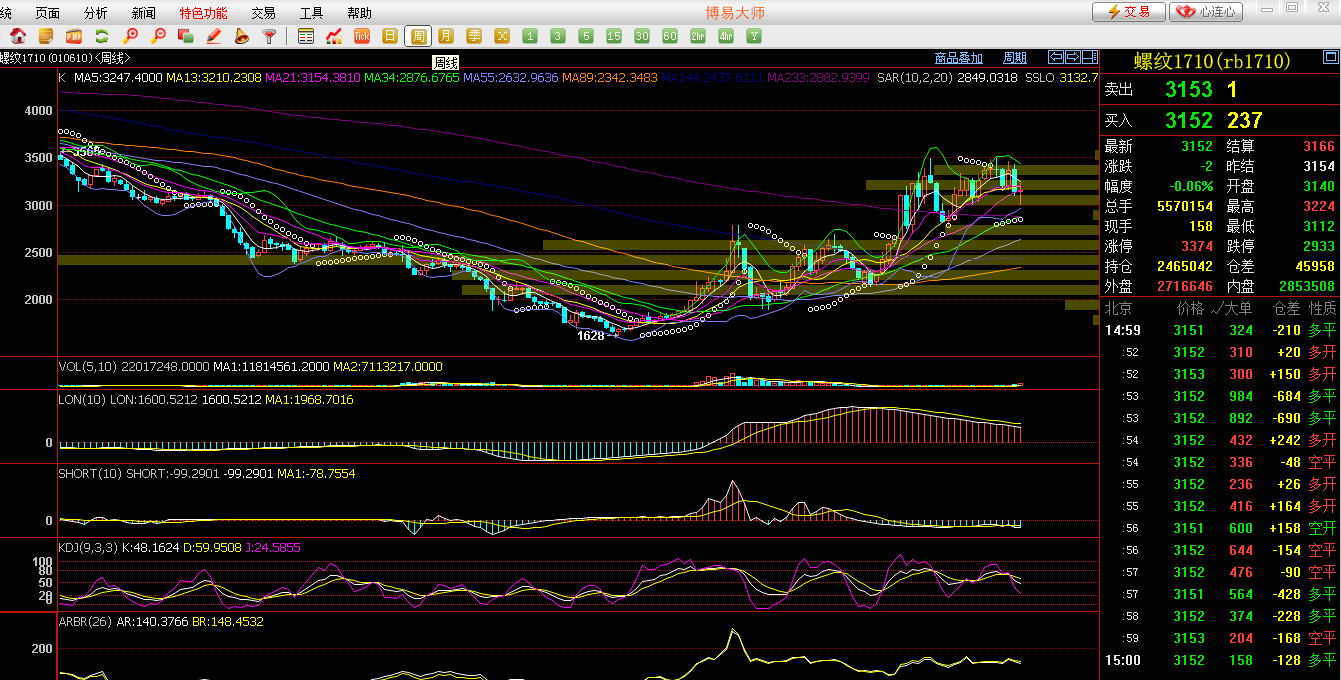Switch to 3-minute chart
The image size is (1341, 680).
[x=558, y=36]
